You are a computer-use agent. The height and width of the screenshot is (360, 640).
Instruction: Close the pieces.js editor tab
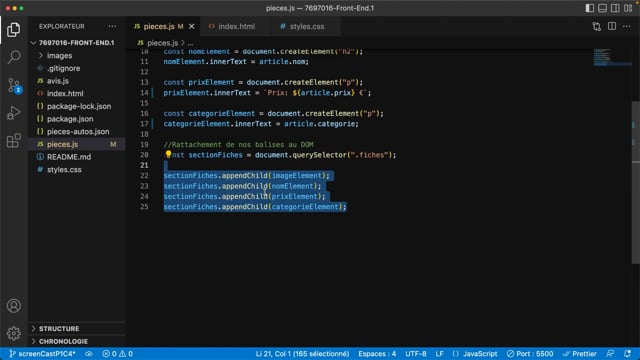coord(191,27)
